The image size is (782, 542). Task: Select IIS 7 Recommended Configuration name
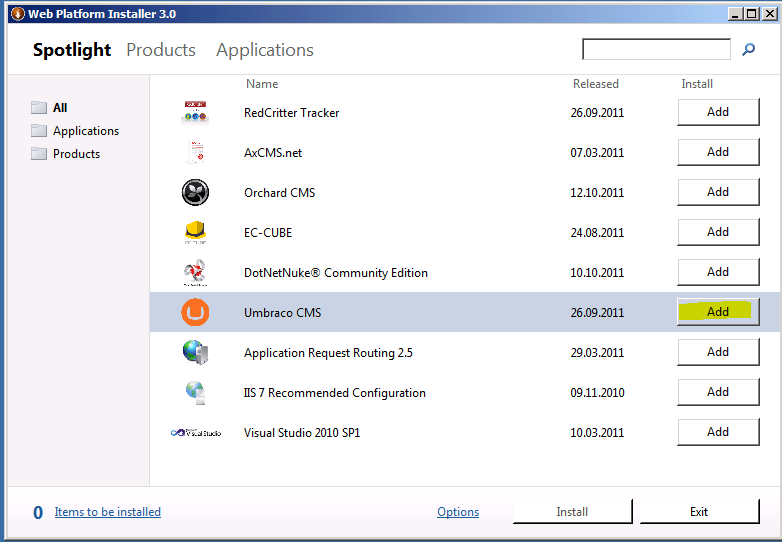335,393
